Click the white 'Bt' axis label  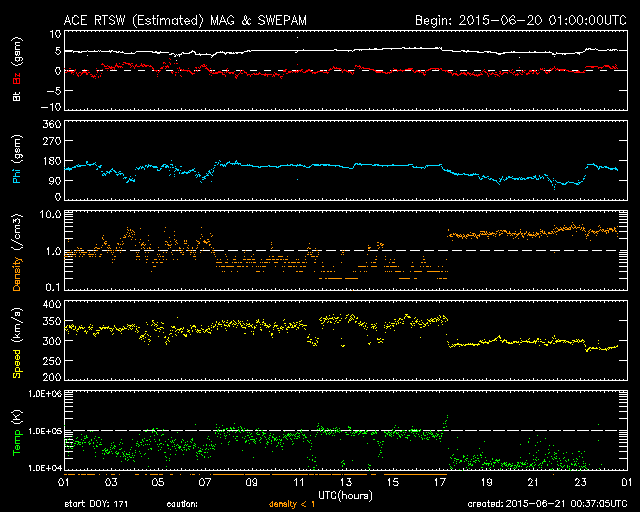(17, 96)
